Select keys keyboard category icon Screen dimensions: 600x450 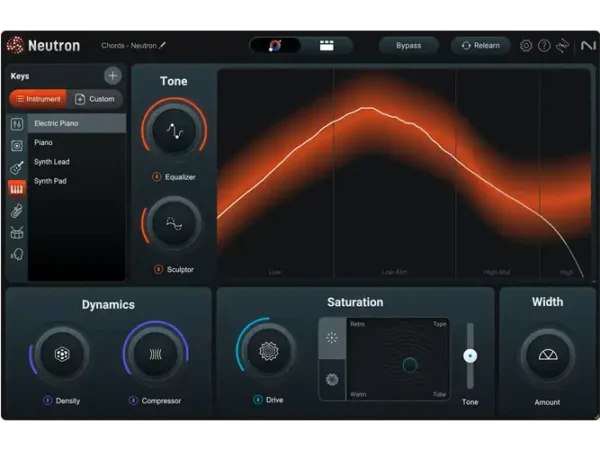pos(17,189)
